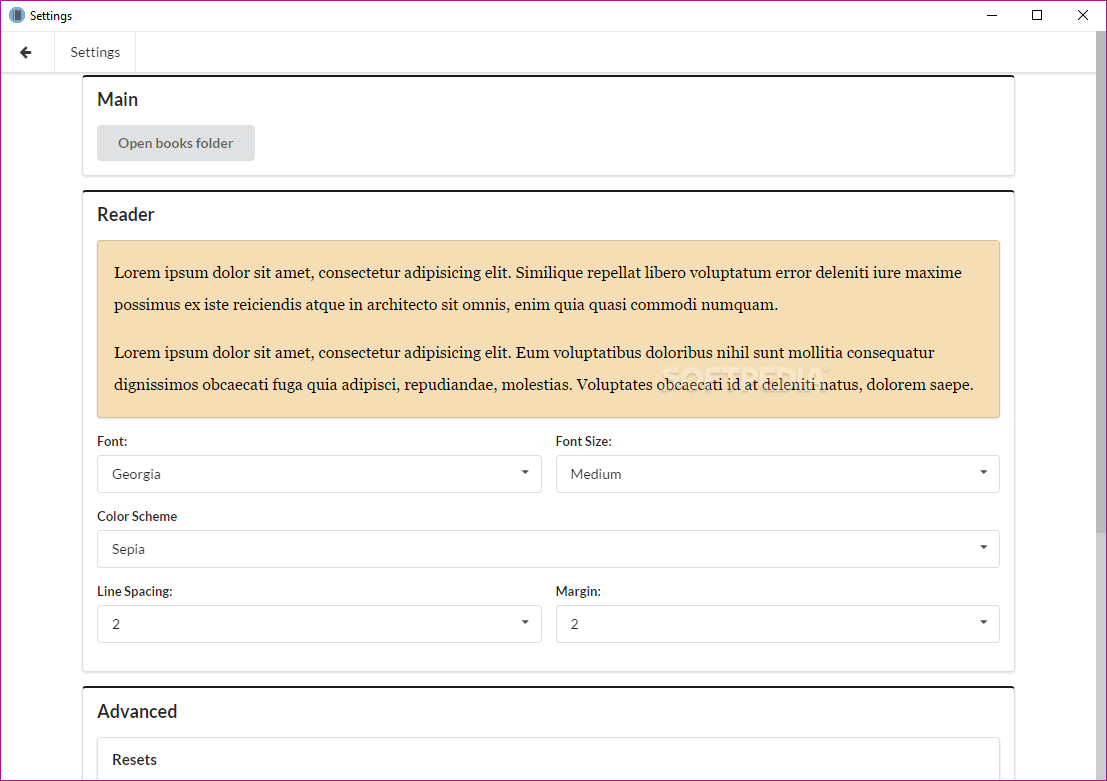The height and width of the screenshot is (781, 1107).
Task: Expand the Color Scheme dropdown set to Sepia
Action: pos(548,549)
